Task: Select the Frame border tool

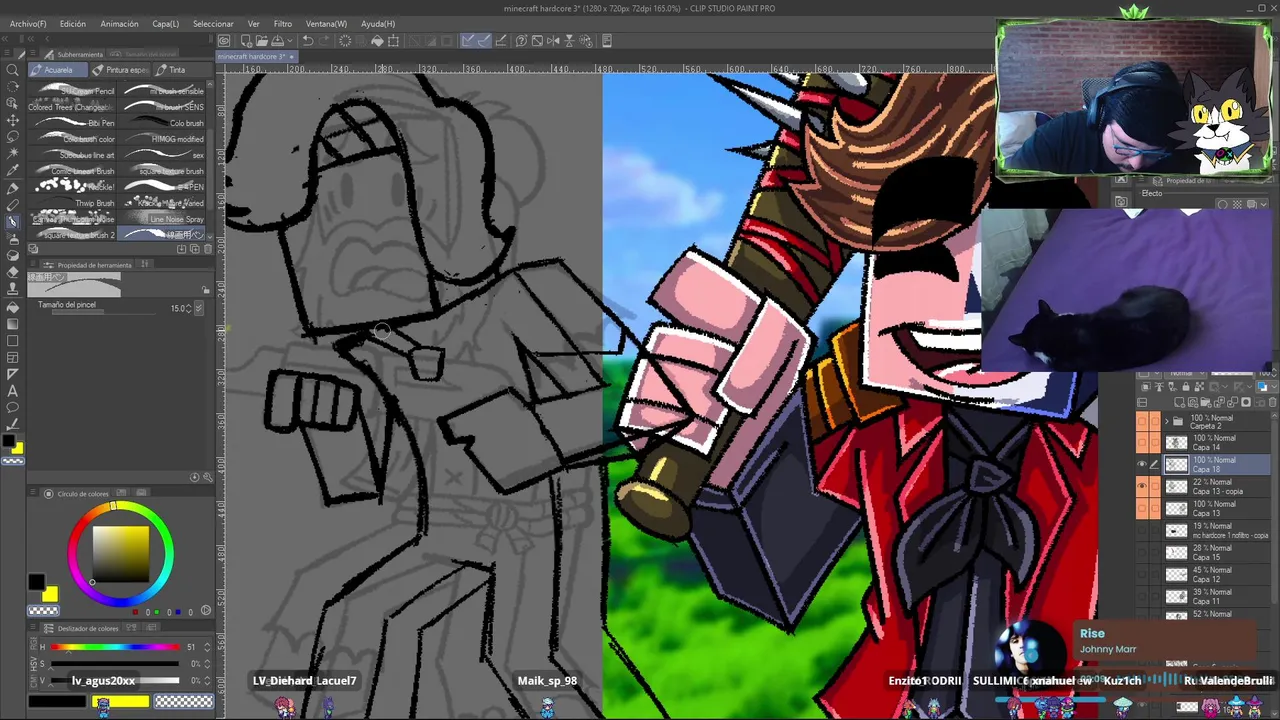Action: coord(12,357)
